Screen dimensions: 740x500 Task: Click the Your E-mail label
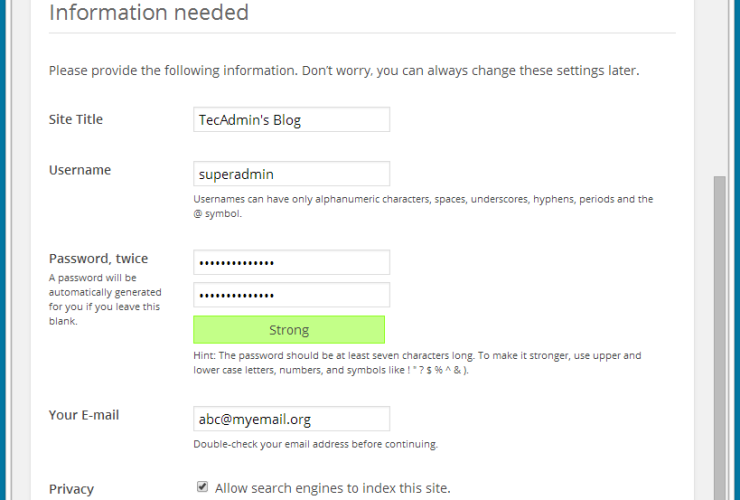(85, 415)
